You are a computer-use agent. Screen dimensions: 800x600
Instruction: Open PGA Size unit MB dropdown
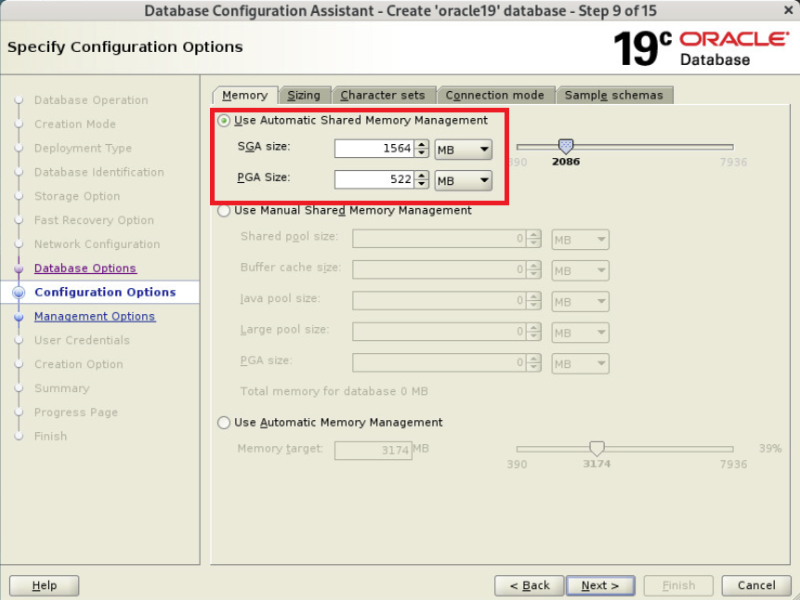coord(463,181)
